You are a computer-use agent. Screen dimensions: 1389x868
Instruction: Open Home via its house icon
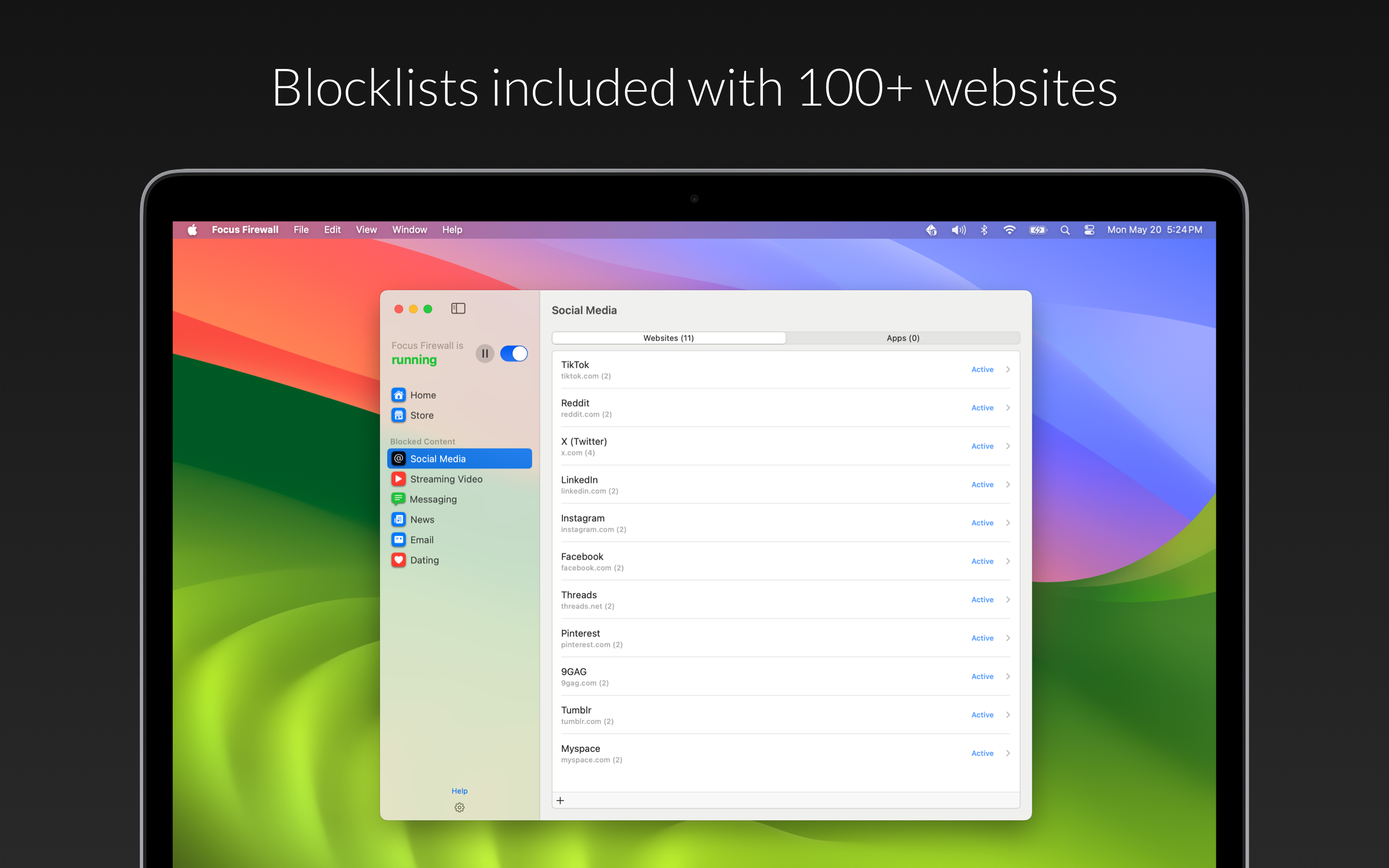pyautogui.click(x=398, y=395)
